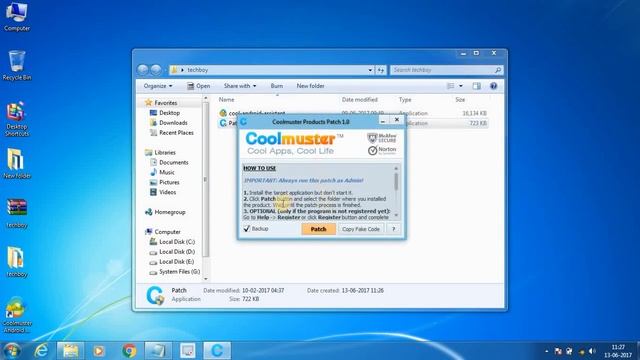Launch Internet Explorer from taskbar
This screenshot has width=640, height=360.
pos(41,351)
